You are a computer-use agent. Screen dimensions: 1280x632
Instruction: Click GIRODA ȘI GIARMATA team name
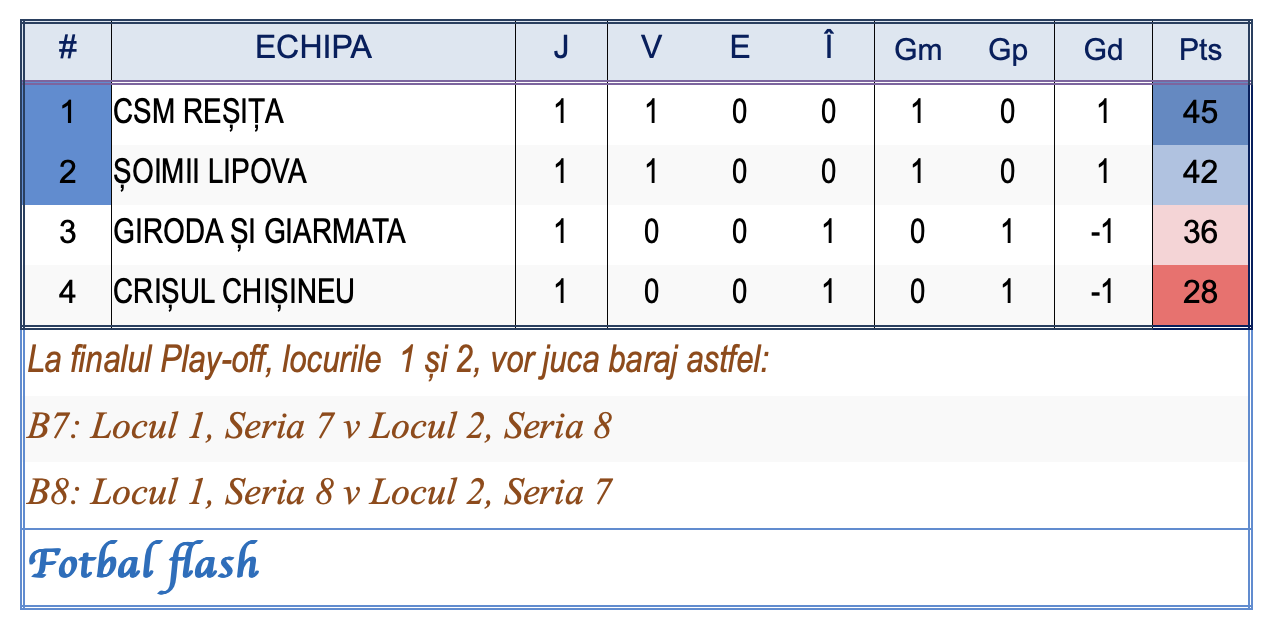click(260, 233)
